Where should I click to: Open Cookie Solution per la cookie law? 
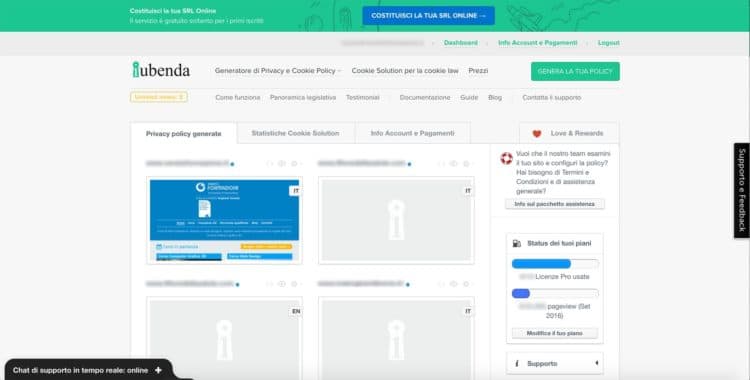pos(405,71)
